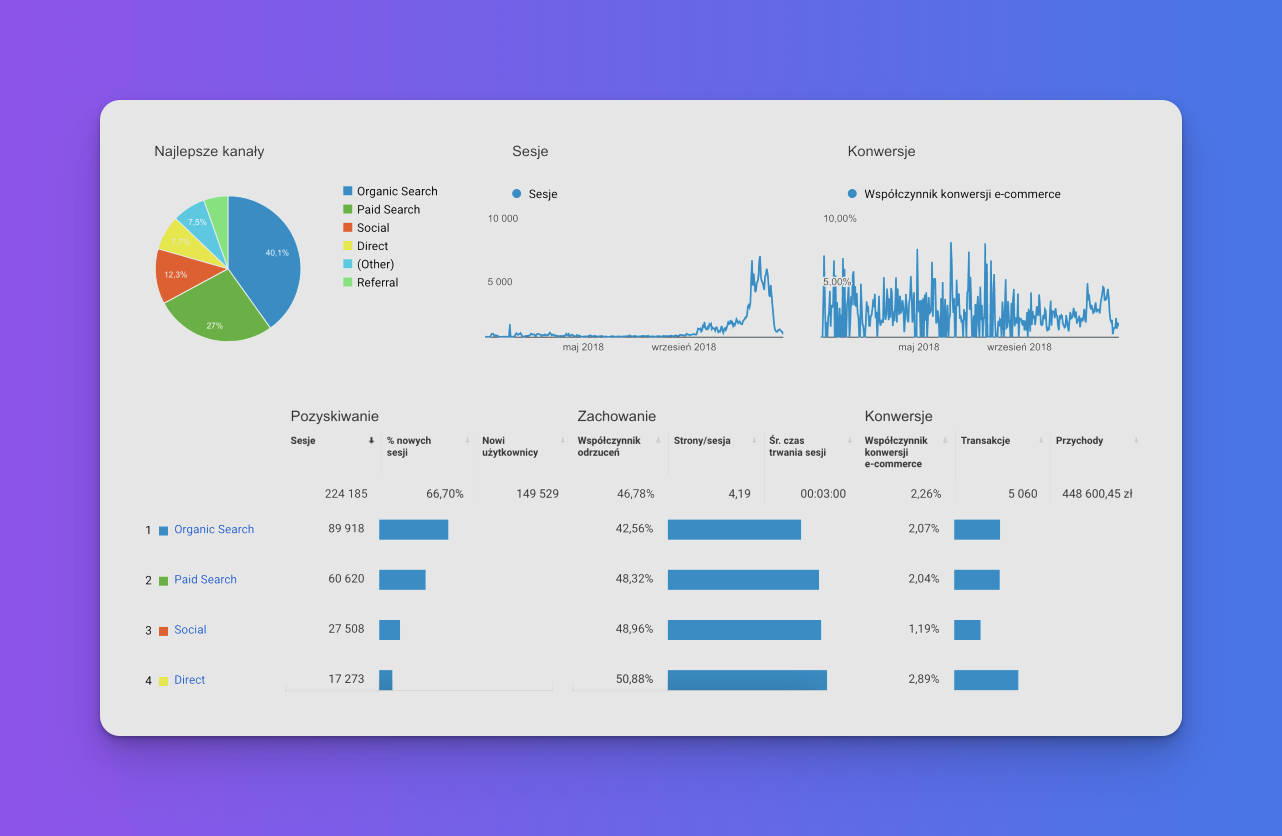Click the average session duration 00:03:00

point(823,494)
